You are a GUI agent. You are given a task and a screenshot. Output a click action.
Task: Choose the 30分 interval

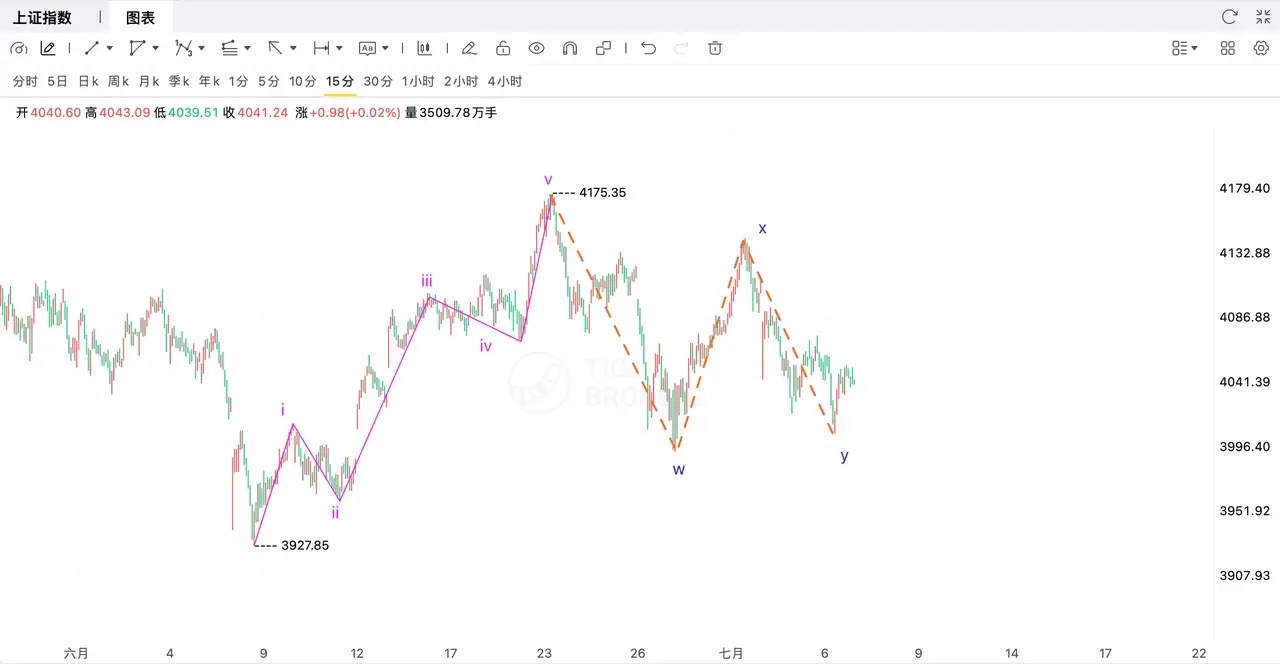378,81
